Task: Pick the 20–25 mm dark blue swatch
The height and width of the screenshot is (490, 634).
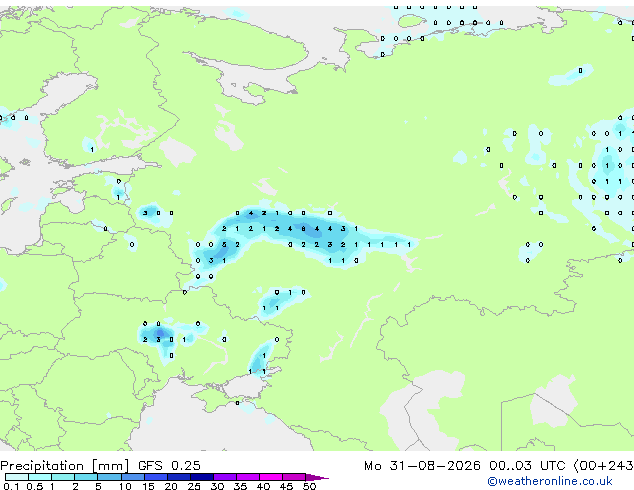Action: 178,477
